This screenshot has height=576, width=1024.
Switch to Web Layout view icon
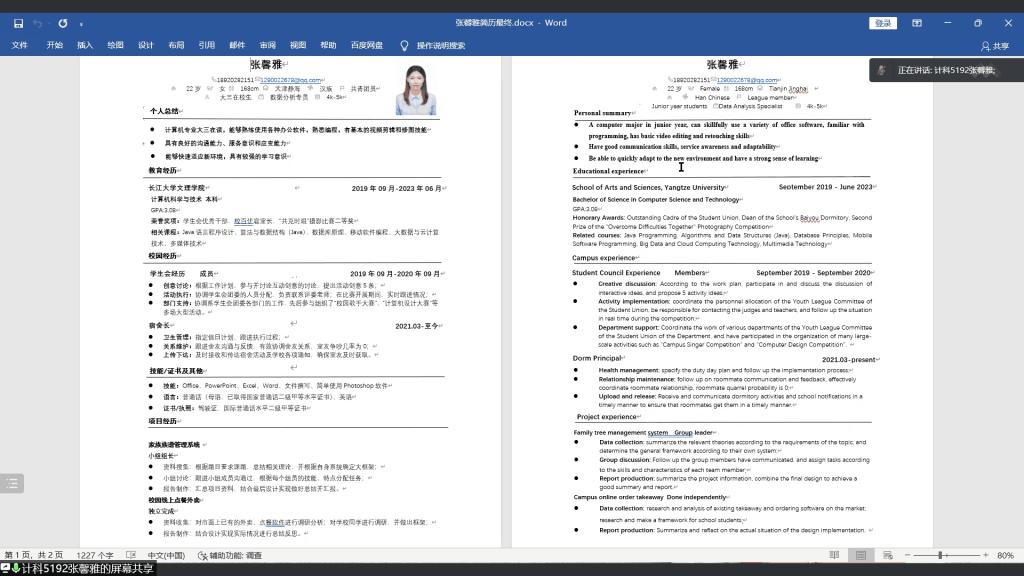886,555
